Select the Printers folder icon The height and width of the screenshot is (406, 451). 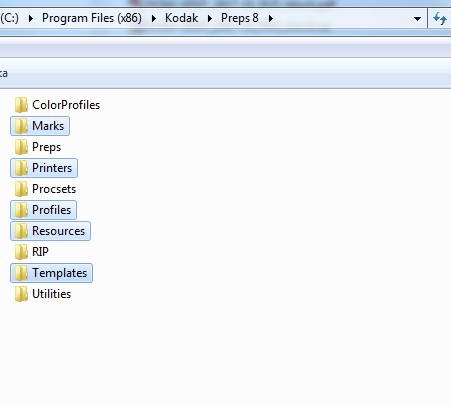(x=21, y=168)
